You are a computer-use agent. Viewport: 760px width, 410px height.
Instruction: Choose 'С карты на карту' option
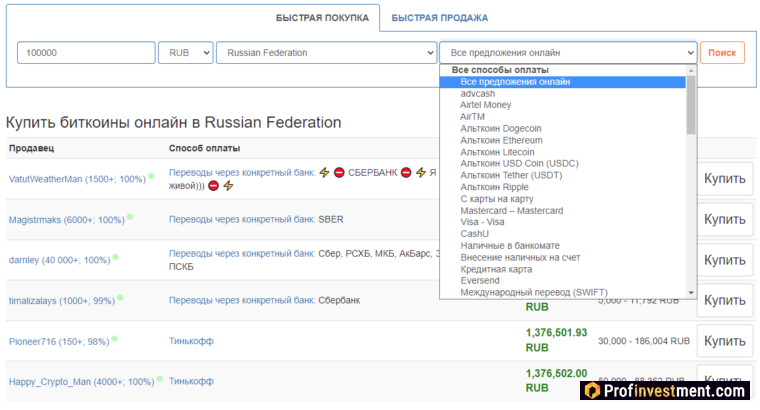497,199
